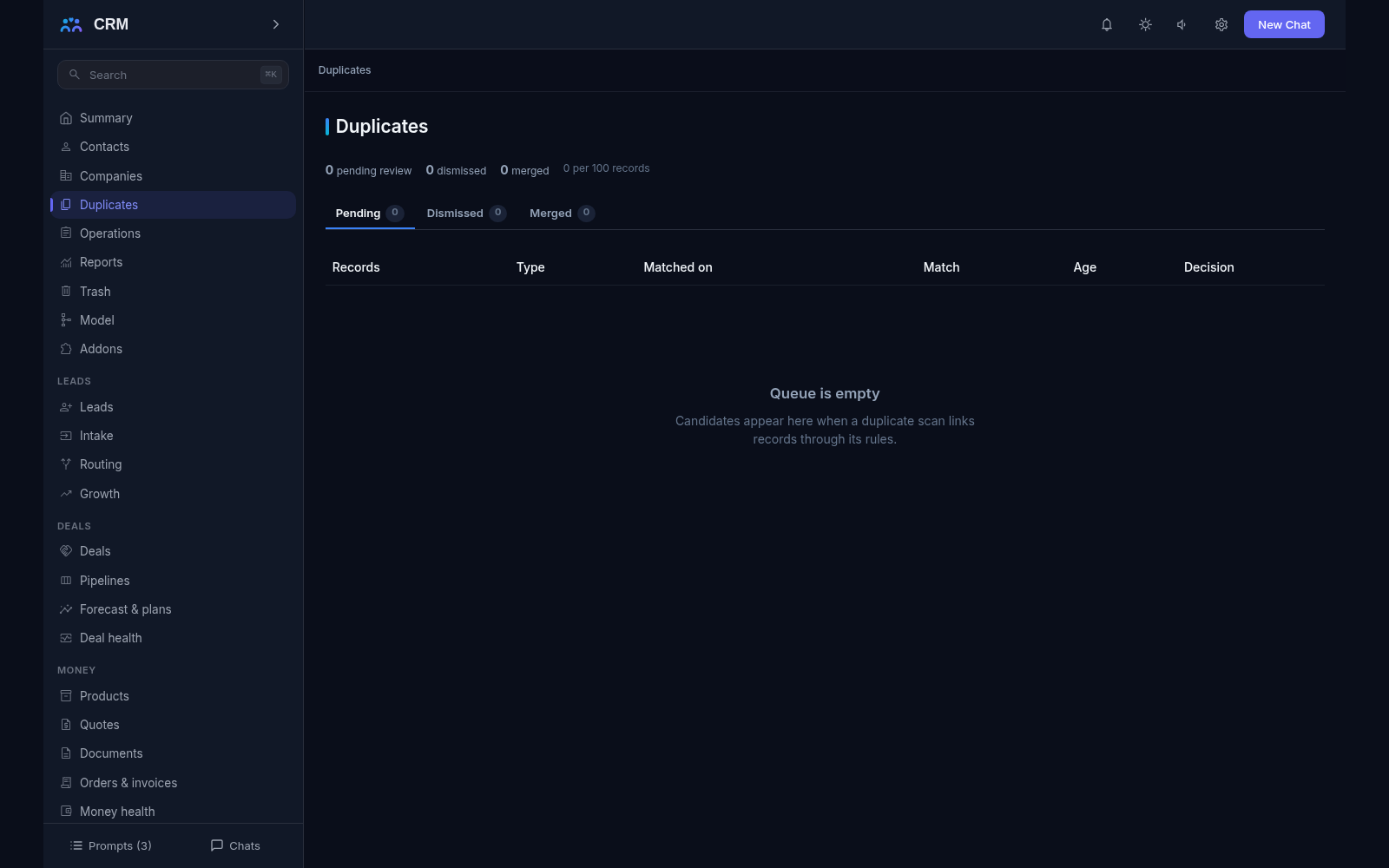
Task: Open Deals via tag icon
Action: tap(66, 551)
